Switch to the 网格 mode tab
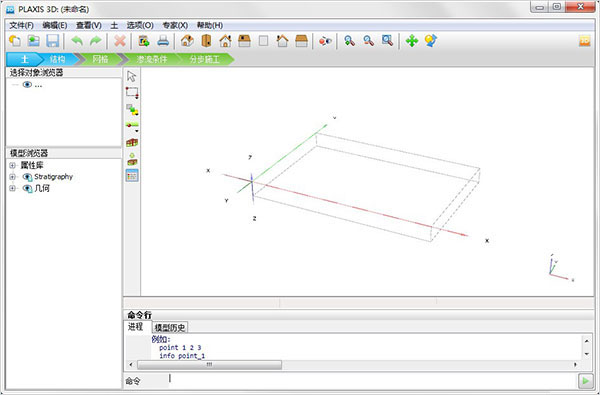This screenshot has width=600, height=395. tap(100, 59)
